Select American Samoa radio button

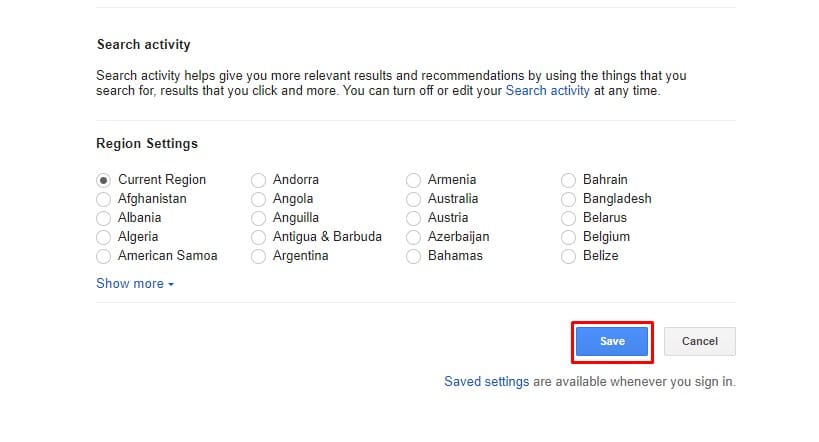click(x=104, y=256)
